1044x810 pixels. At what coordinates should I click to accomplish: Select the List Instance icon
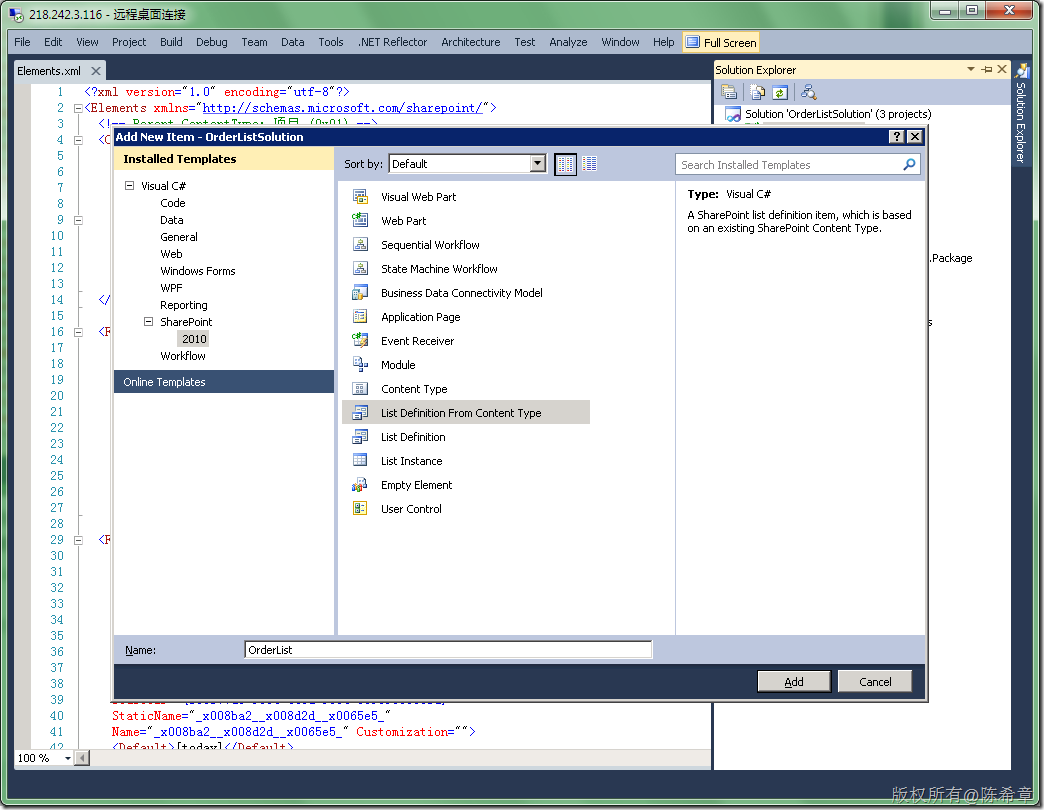click(360, 461)
